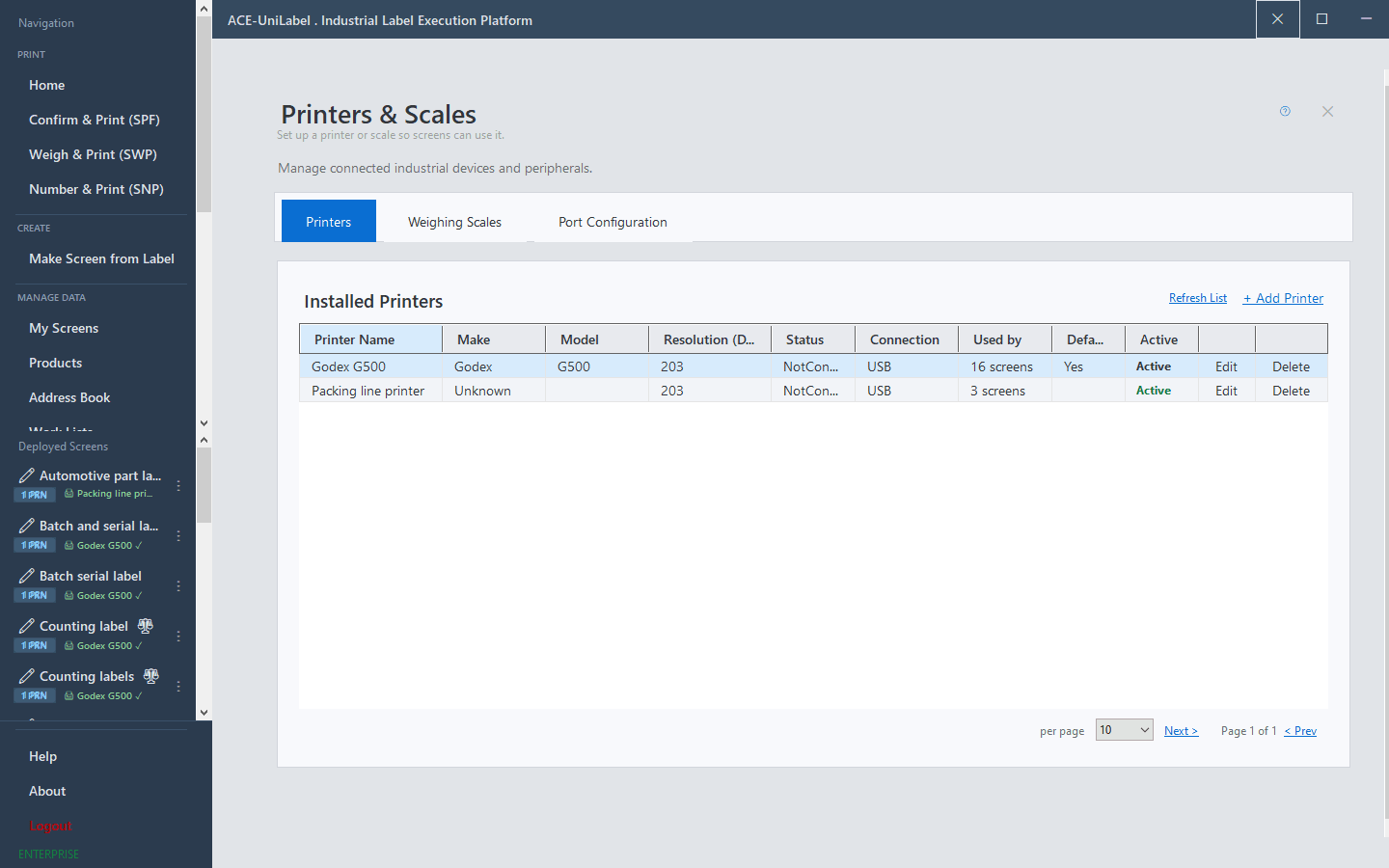Click printer icon under Automotive part label
The image size is (1389, 868).
(x=69, y=494)
